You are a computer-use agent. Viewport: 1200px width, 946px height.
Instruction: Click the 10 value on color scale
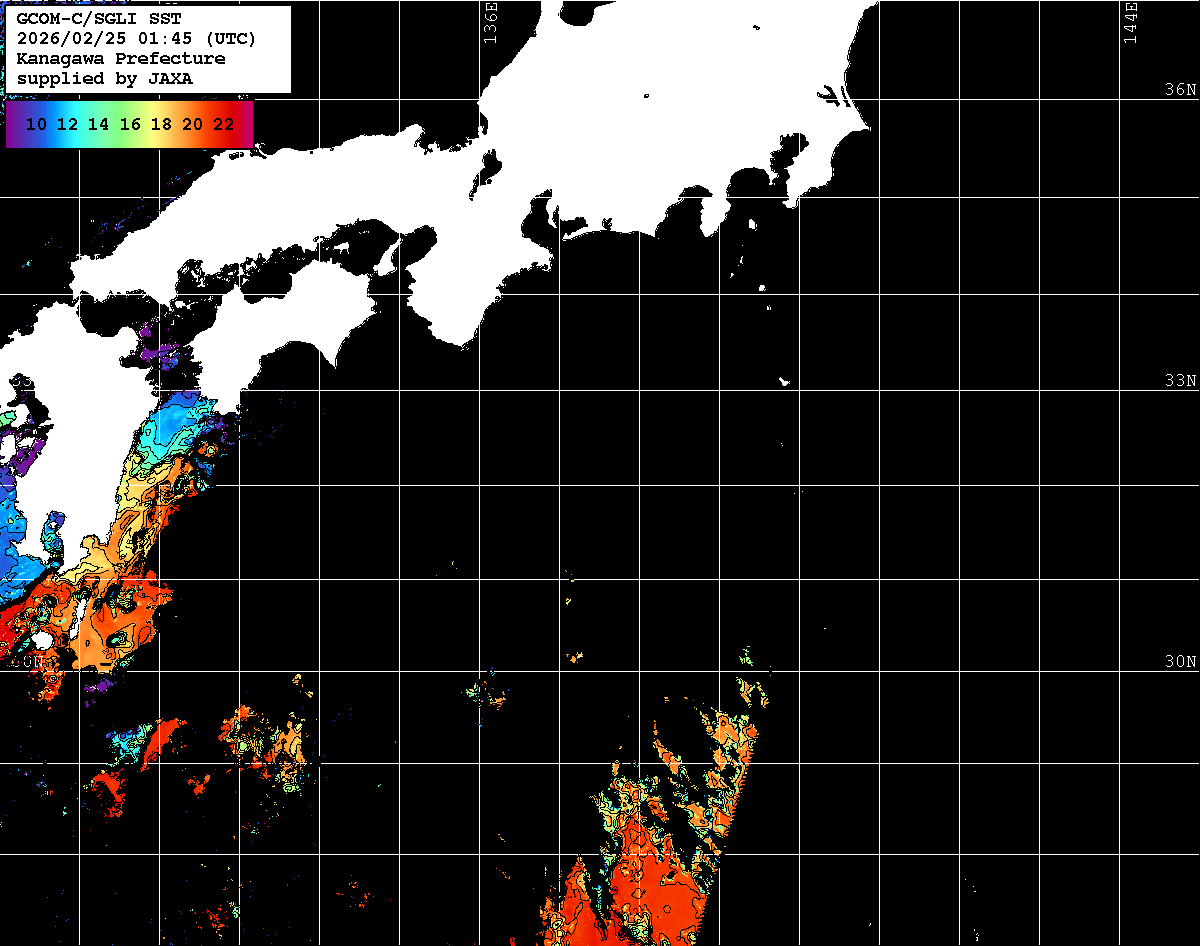36,124
